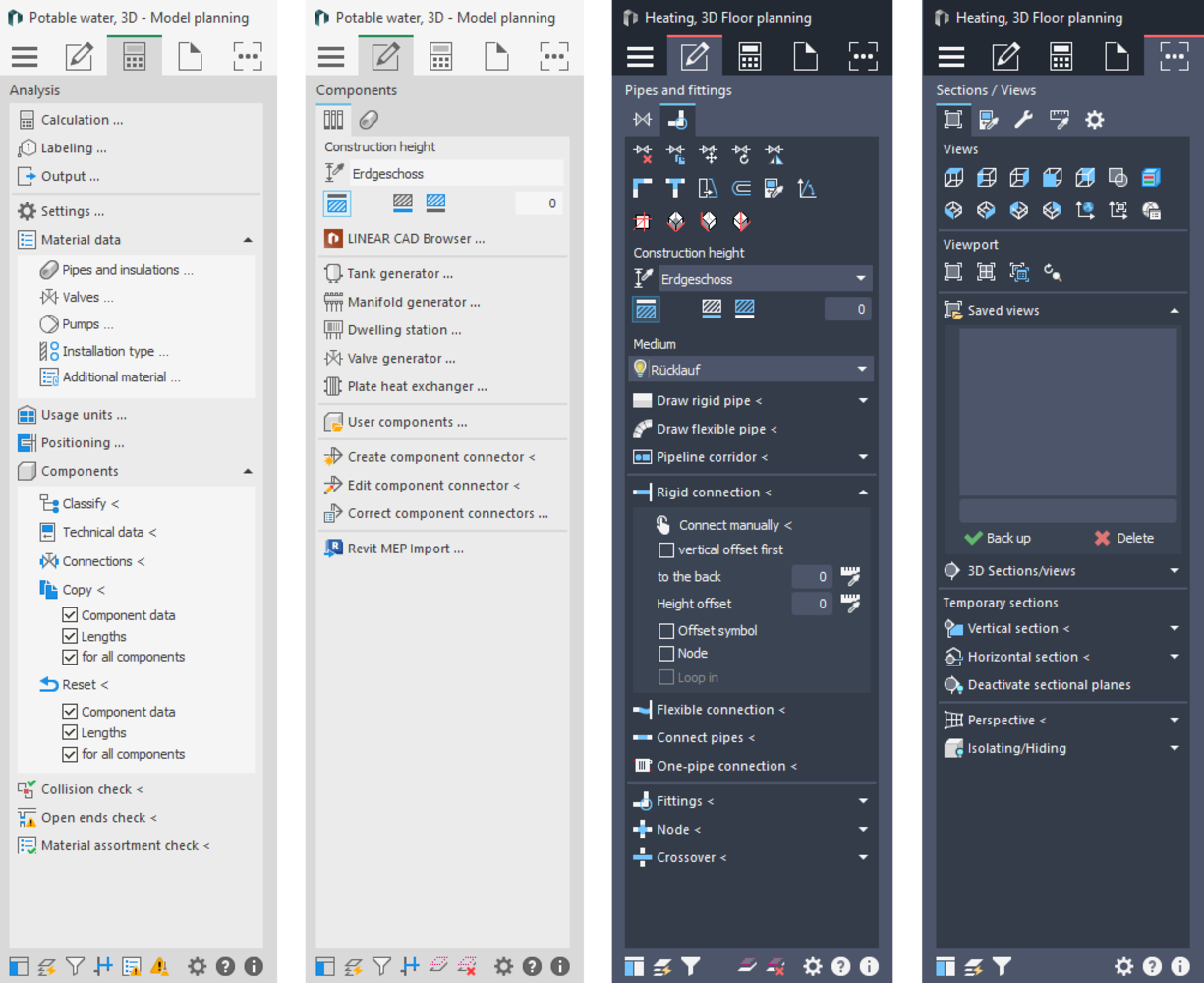Image resolution: width=1204 pixels, height=983 pixels.
Task: Open gear sub-tab in Sections / Views panel
Action: (1094, 120)
